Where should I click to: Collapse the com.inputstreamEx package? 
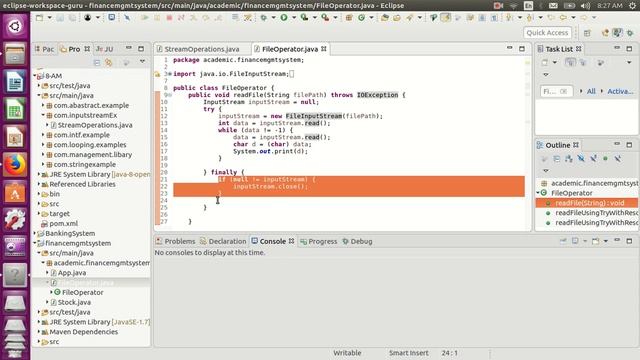[43, 115]
